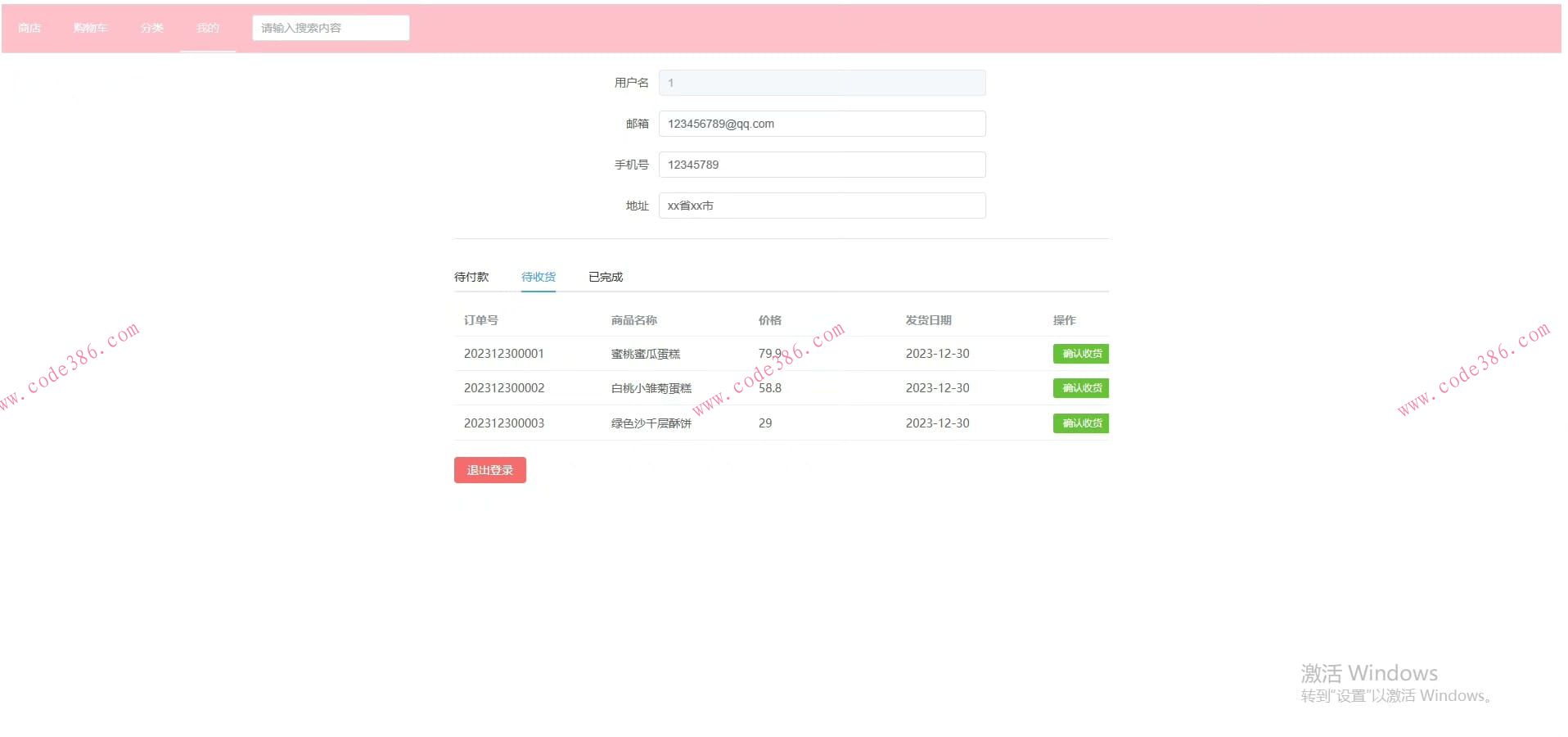Click the 退出登录 logout button
This screenshot has height=737, width=1568.
tap(489, 469)
